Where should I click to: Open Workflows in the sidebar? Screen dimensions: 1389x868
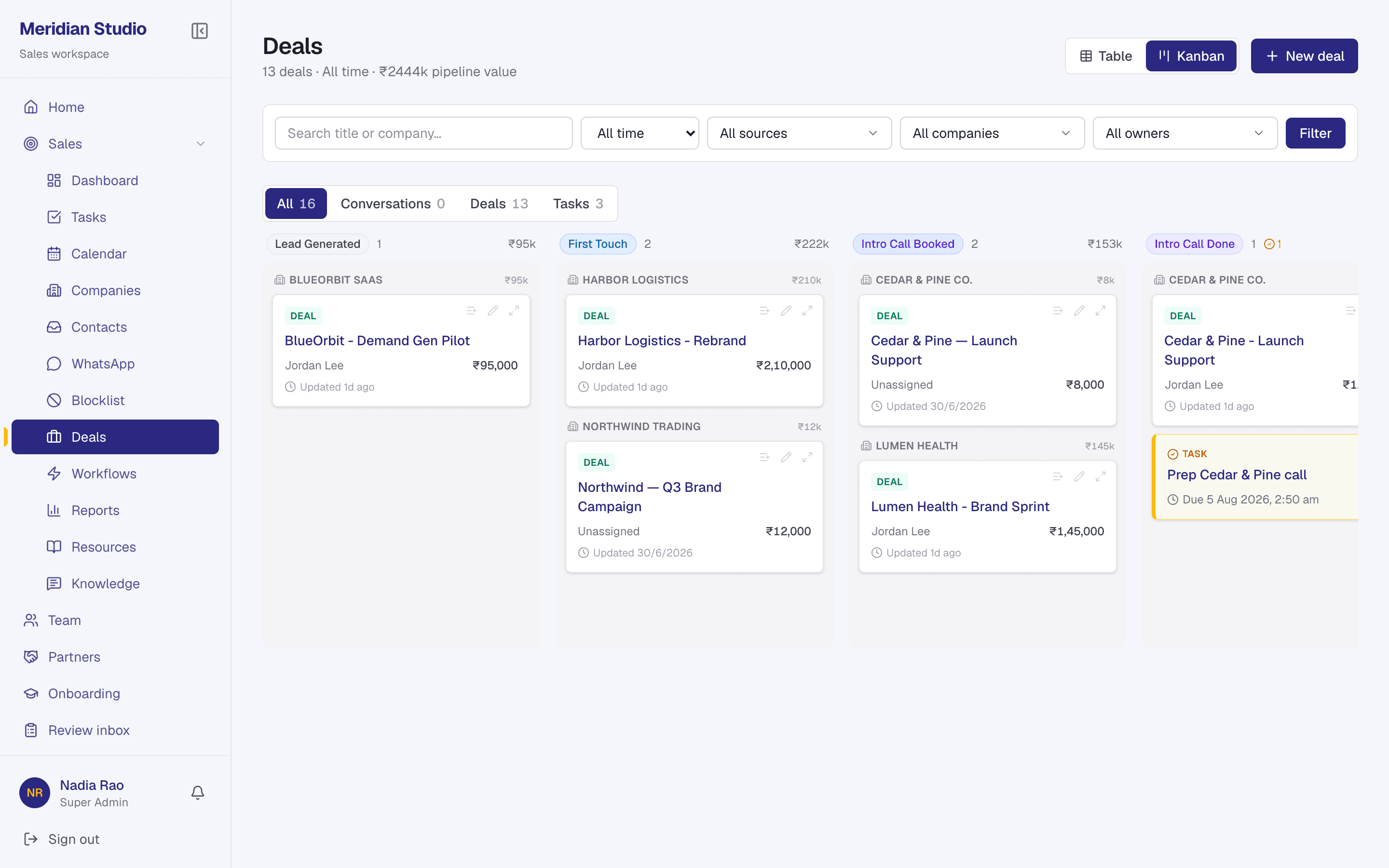coord(115,474)
